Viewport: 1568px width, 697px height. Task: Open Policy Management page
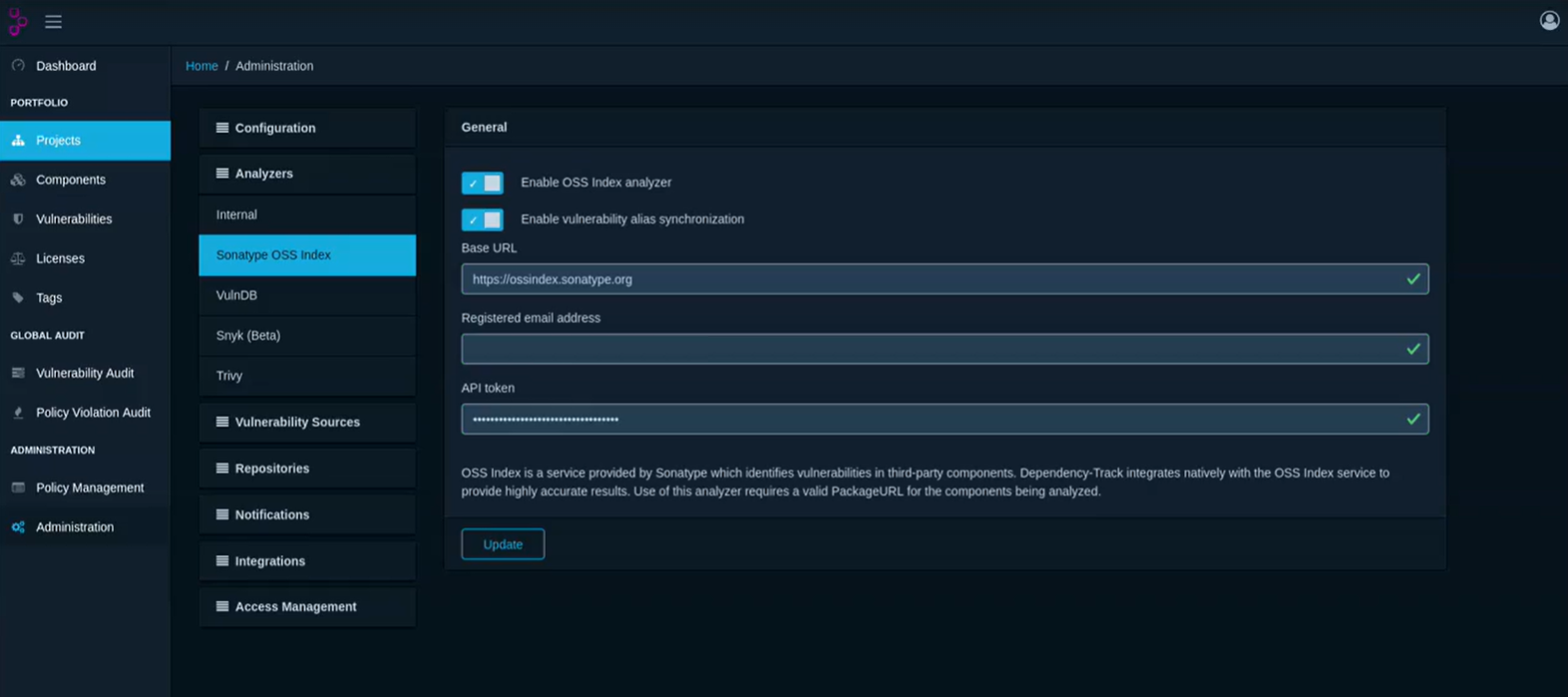tap(85, 488)
